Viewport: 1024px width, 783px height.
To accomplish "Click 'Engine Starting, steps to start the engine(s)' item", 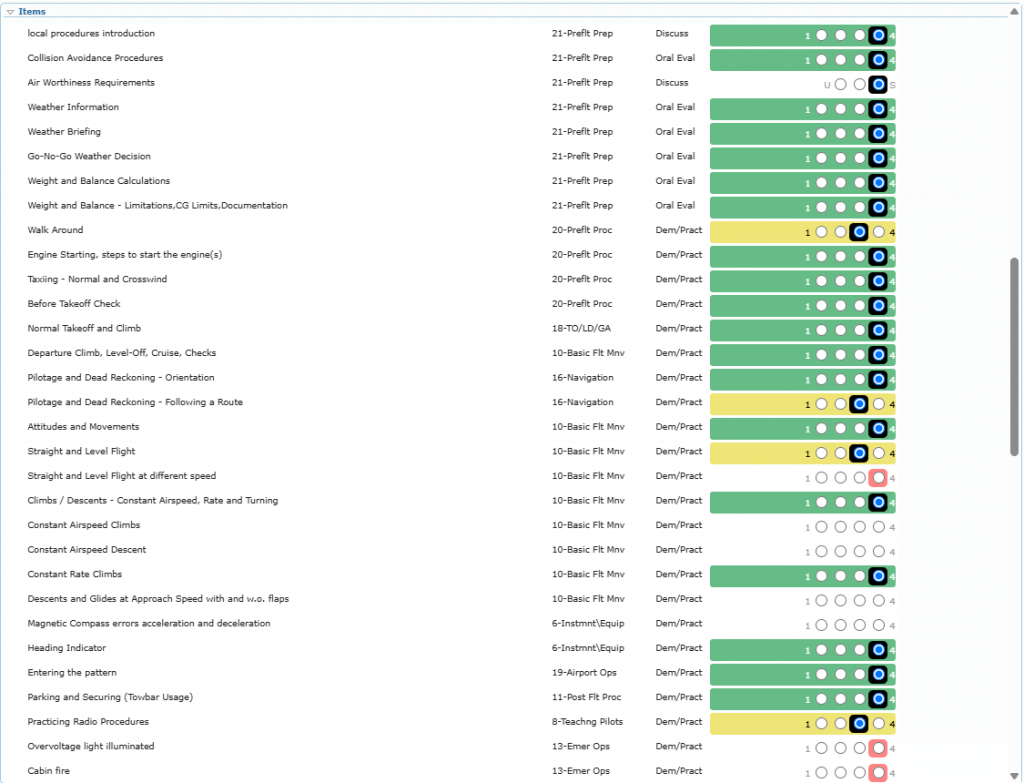I will tap(125, 255).
